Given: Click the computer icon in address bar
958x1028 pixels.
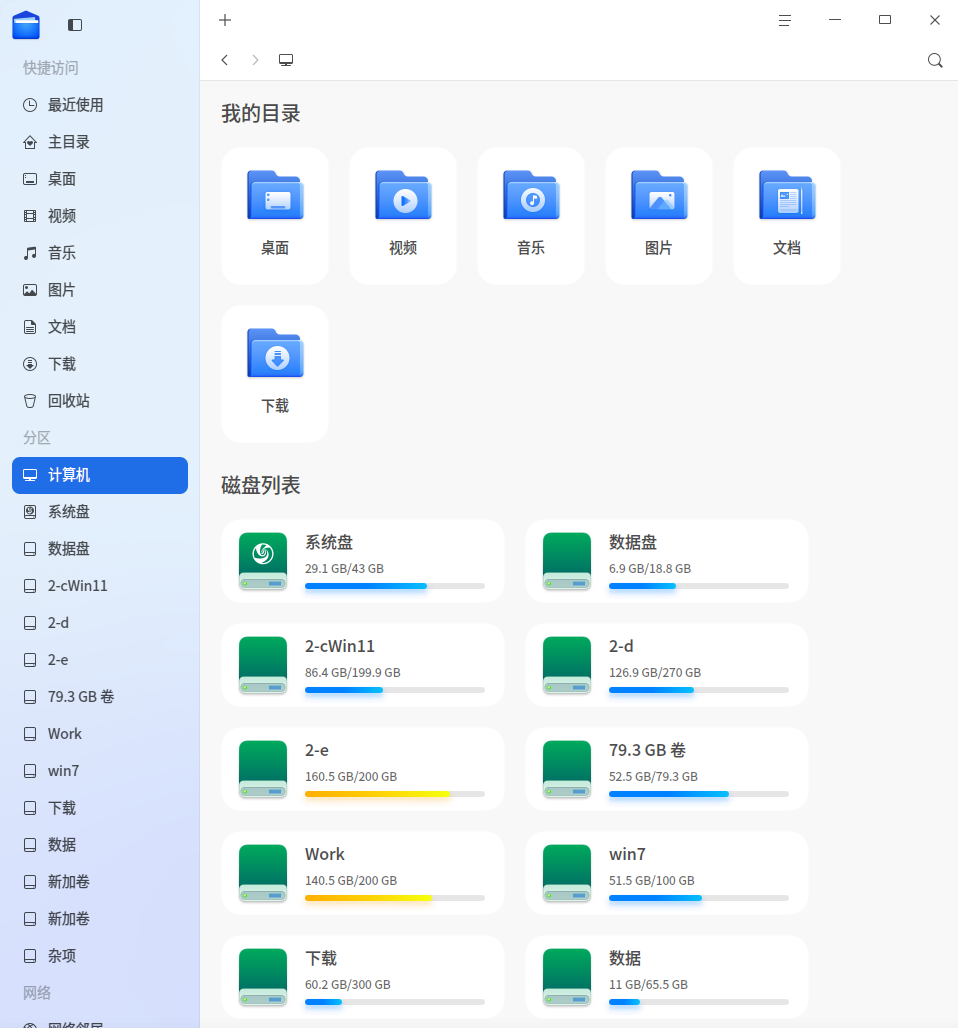Looking at the screenshot, I should coord(286,60).
